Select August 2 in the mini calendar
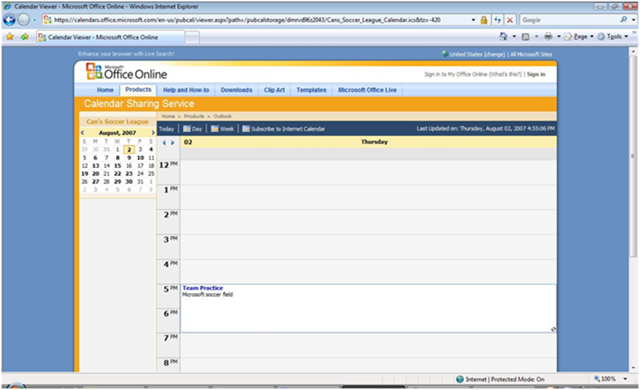 [x=129, y=150]
